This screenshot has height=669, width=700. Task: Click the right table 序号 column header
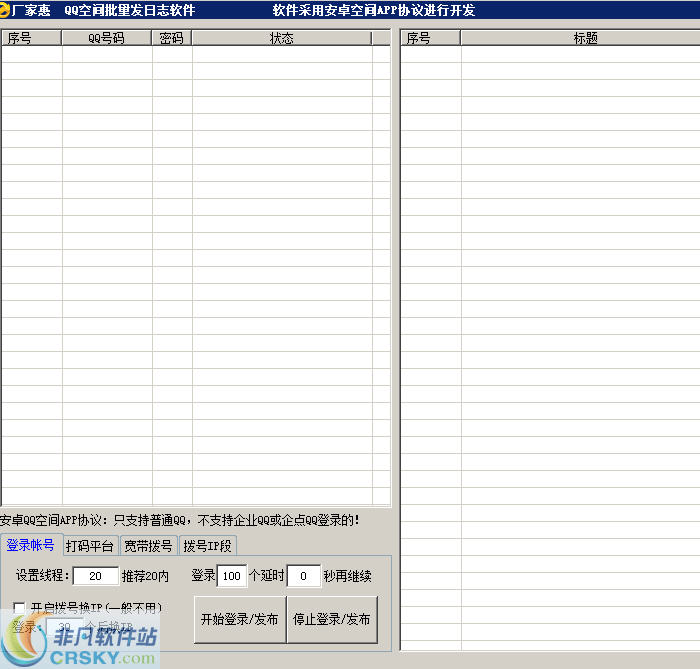pos(431,38)
